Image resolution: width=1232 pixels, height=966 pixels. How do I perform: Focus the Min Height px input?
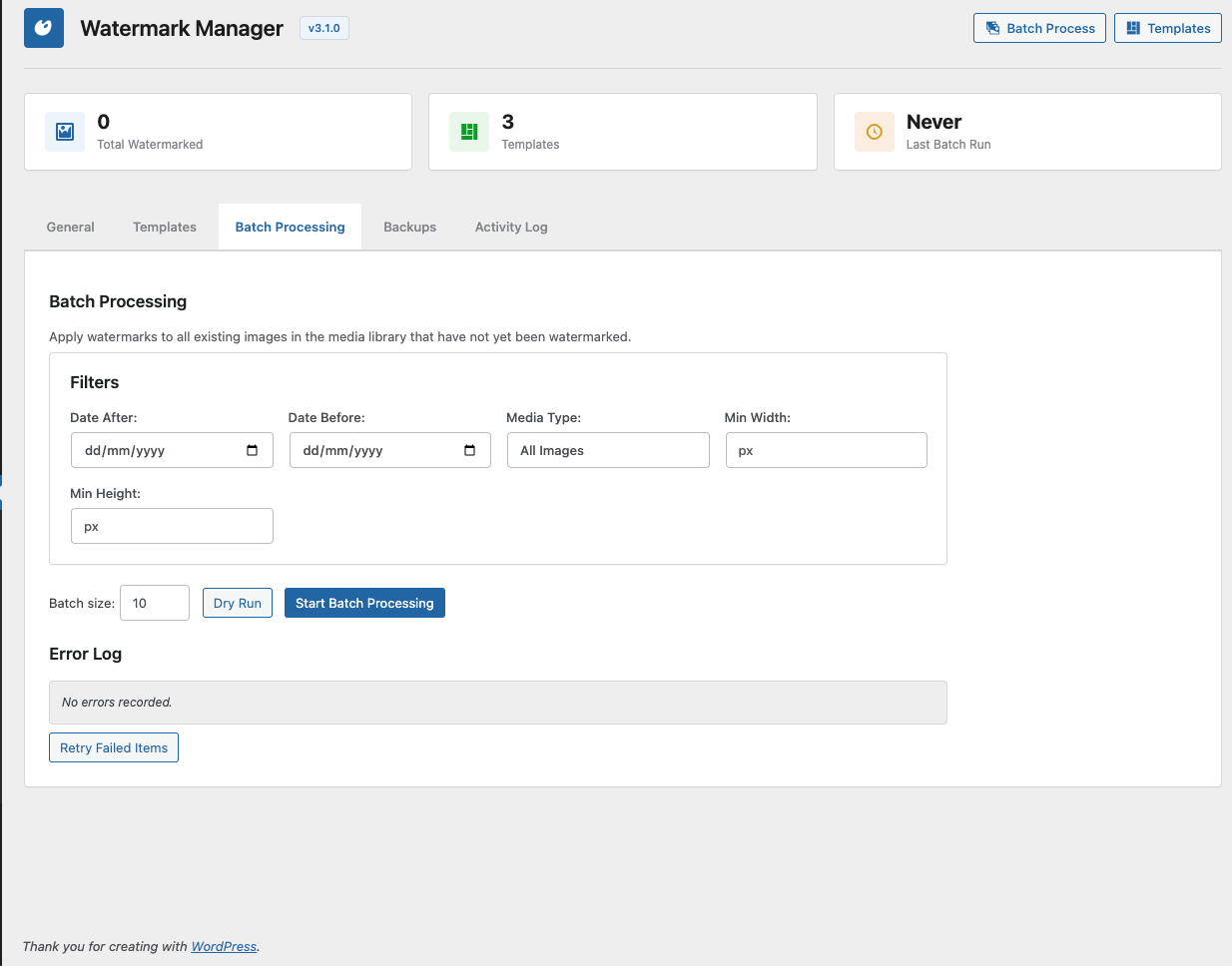[x=171, y=526]
